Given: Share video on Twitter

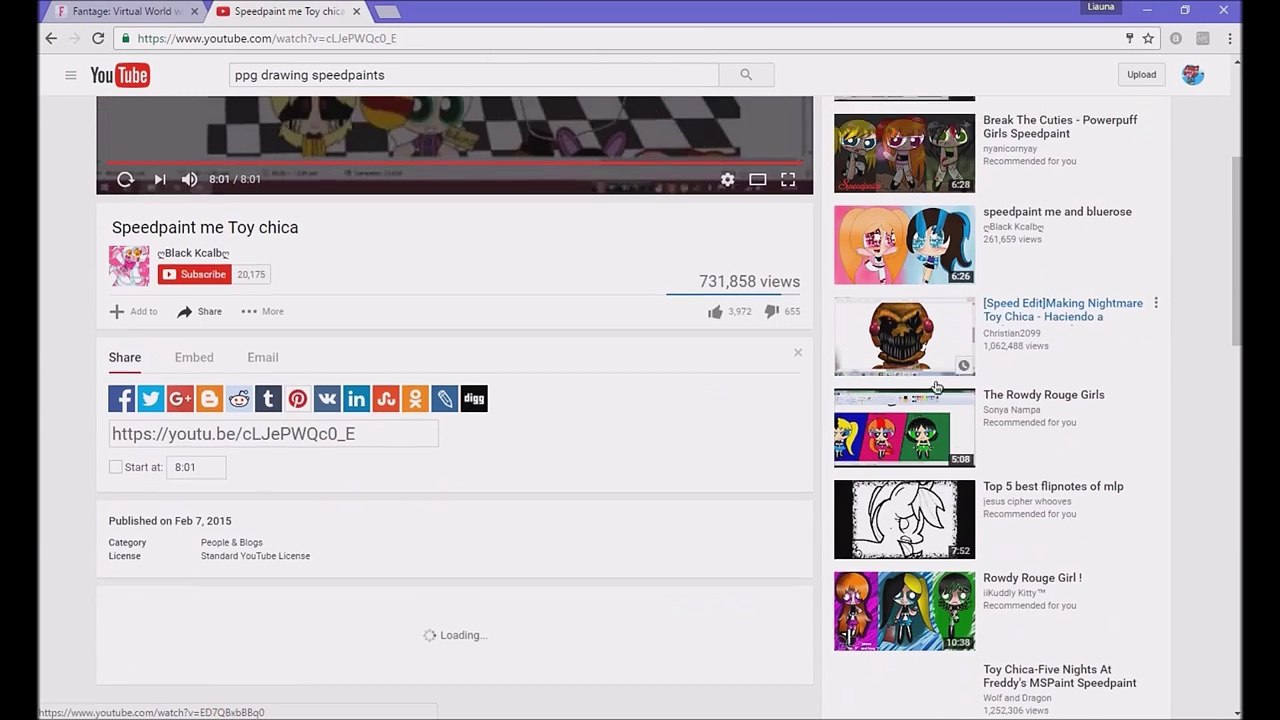Looking at the screenshot, I should tap(151, 399).
